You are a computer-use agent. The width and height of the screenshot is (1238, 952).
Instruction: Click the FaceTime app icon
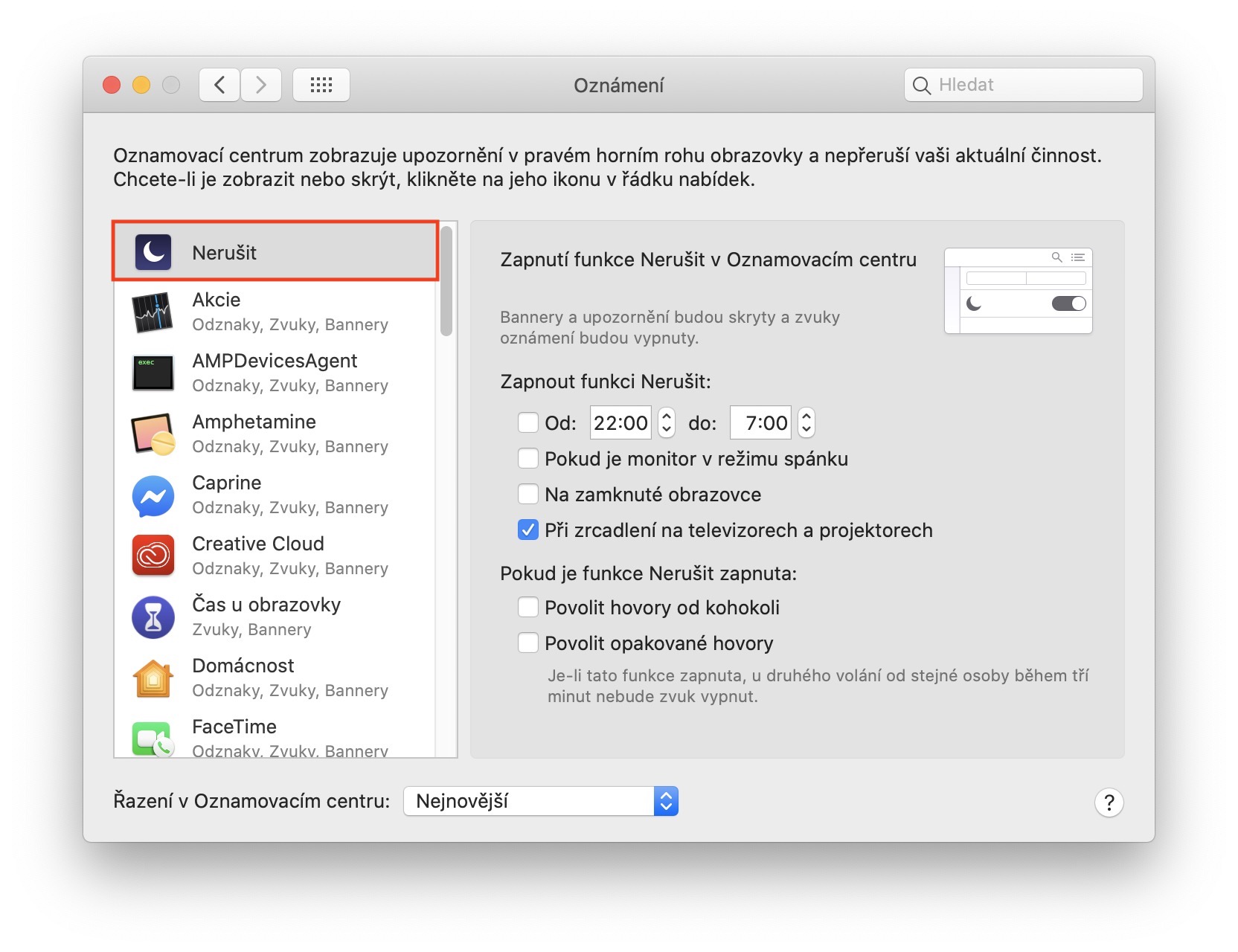[153, 739]
